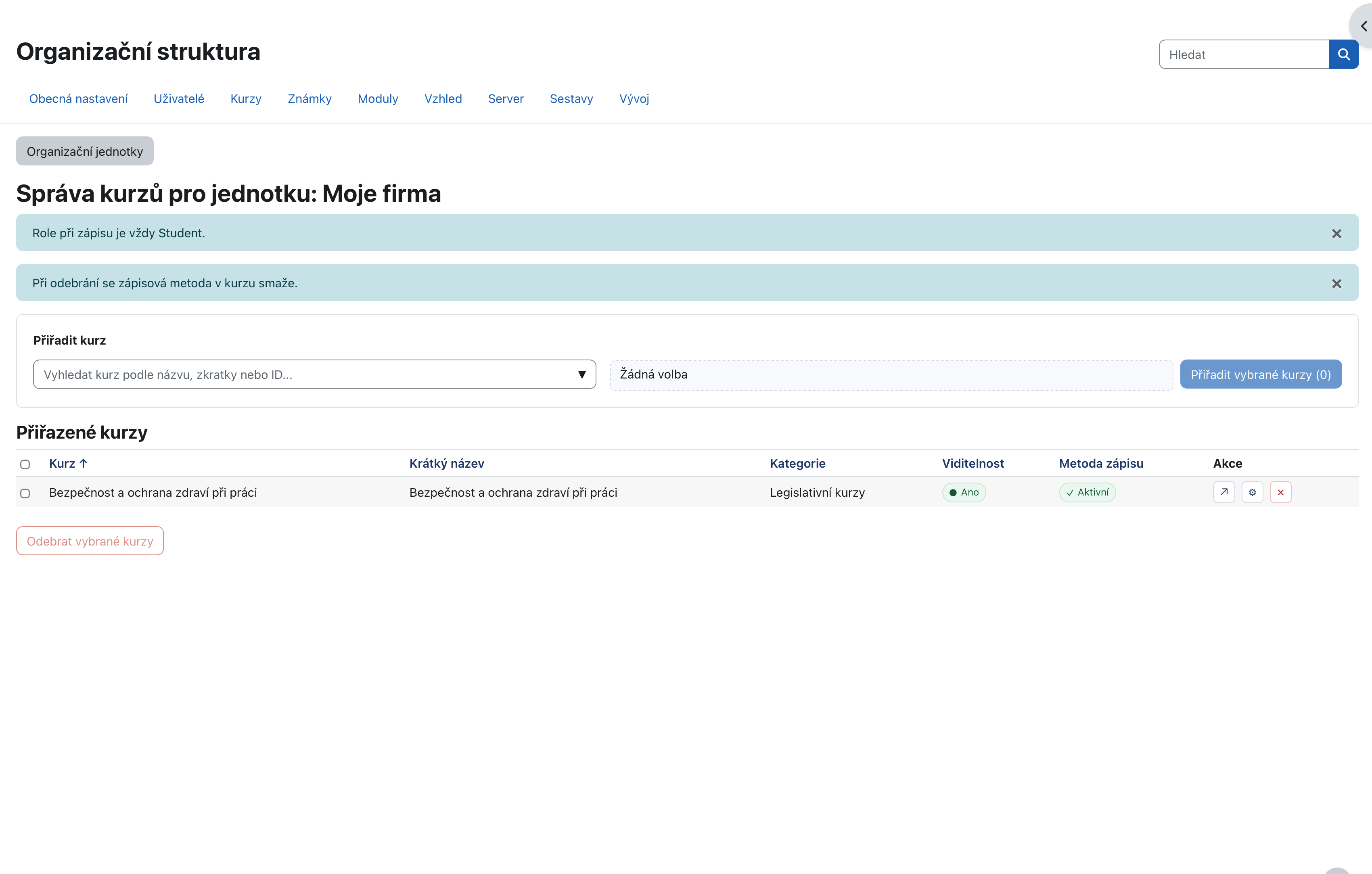The image size is (1372, 874).
Task: Sort by Kurz column arrow
Action: 84,463
